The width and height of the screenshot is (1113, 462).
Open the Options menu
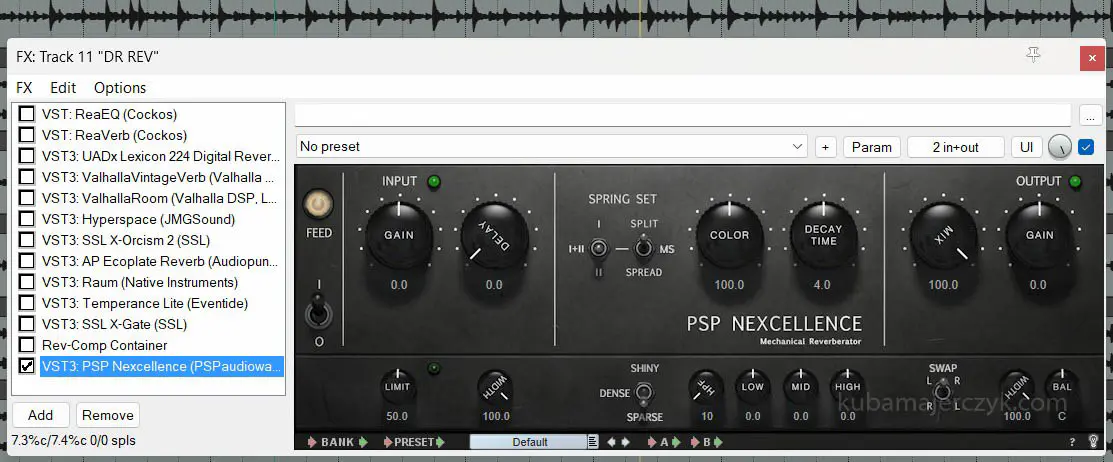coord(120,88)
